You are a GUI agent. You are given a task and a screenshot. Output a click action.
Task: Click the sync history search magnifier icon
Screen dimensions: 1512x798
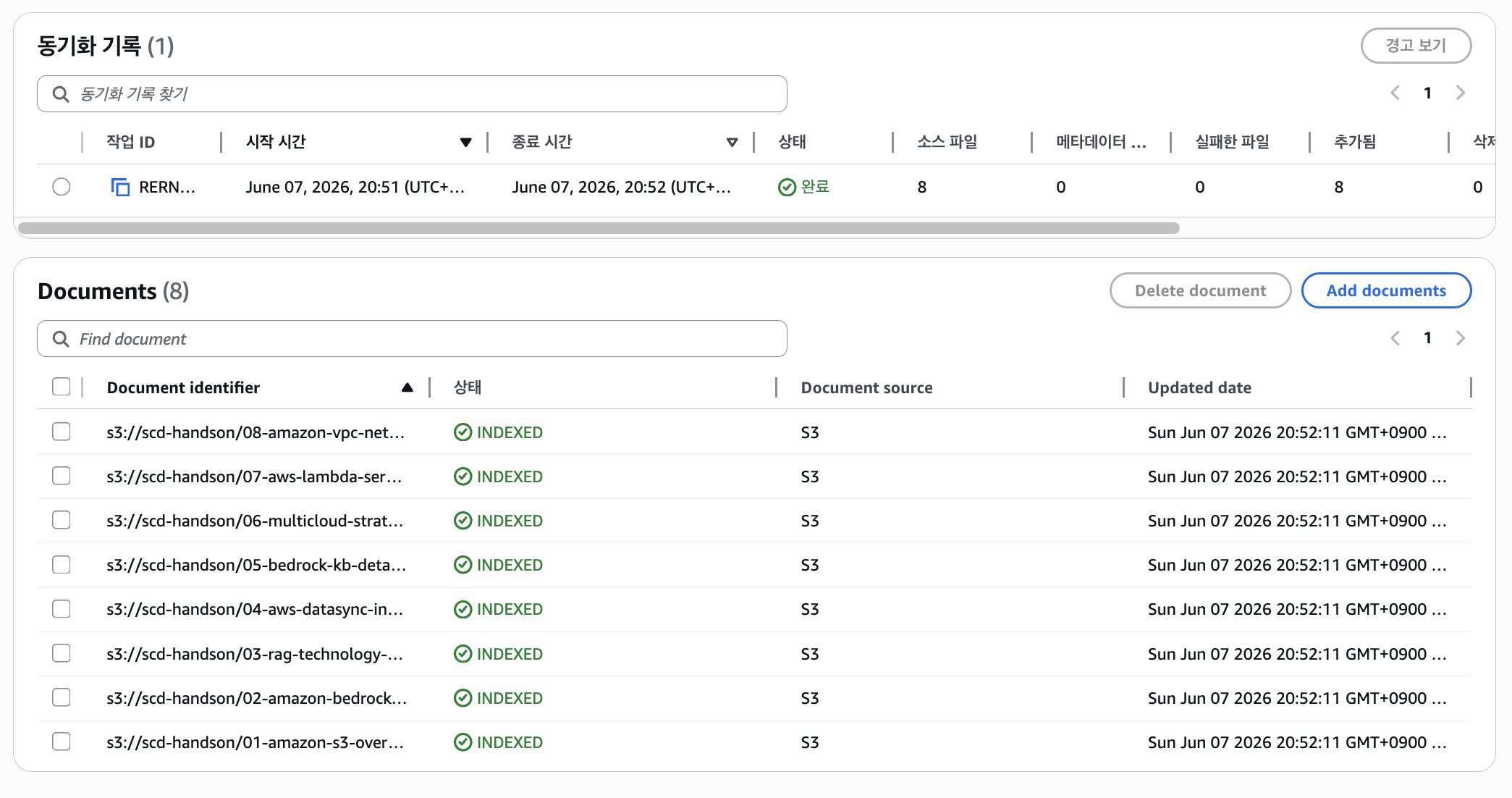61,94
